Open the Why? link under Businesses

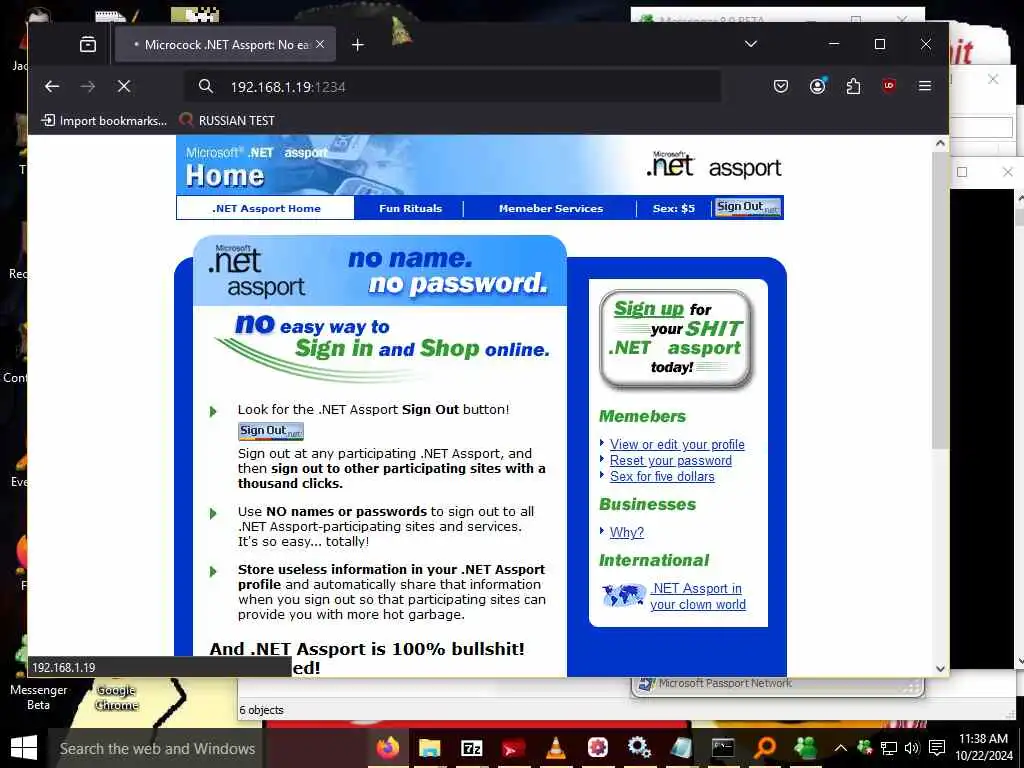pos(626,532)
